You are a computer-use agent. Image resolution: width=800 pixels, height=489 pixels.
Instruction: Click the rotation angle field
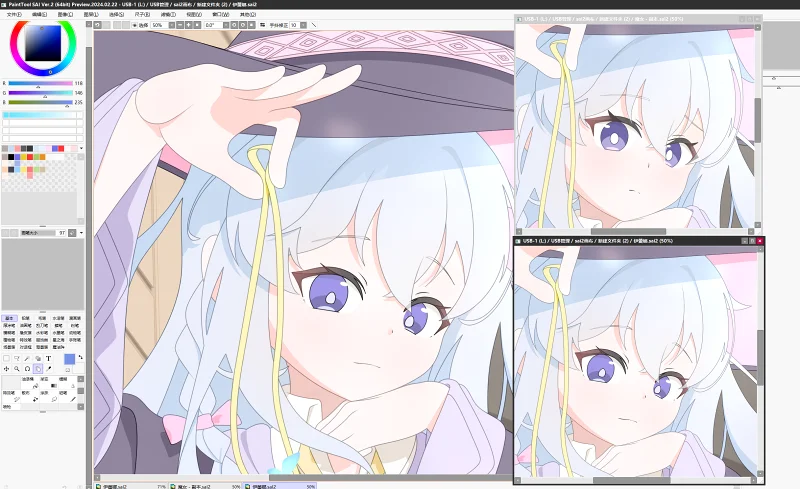point(213,25)
